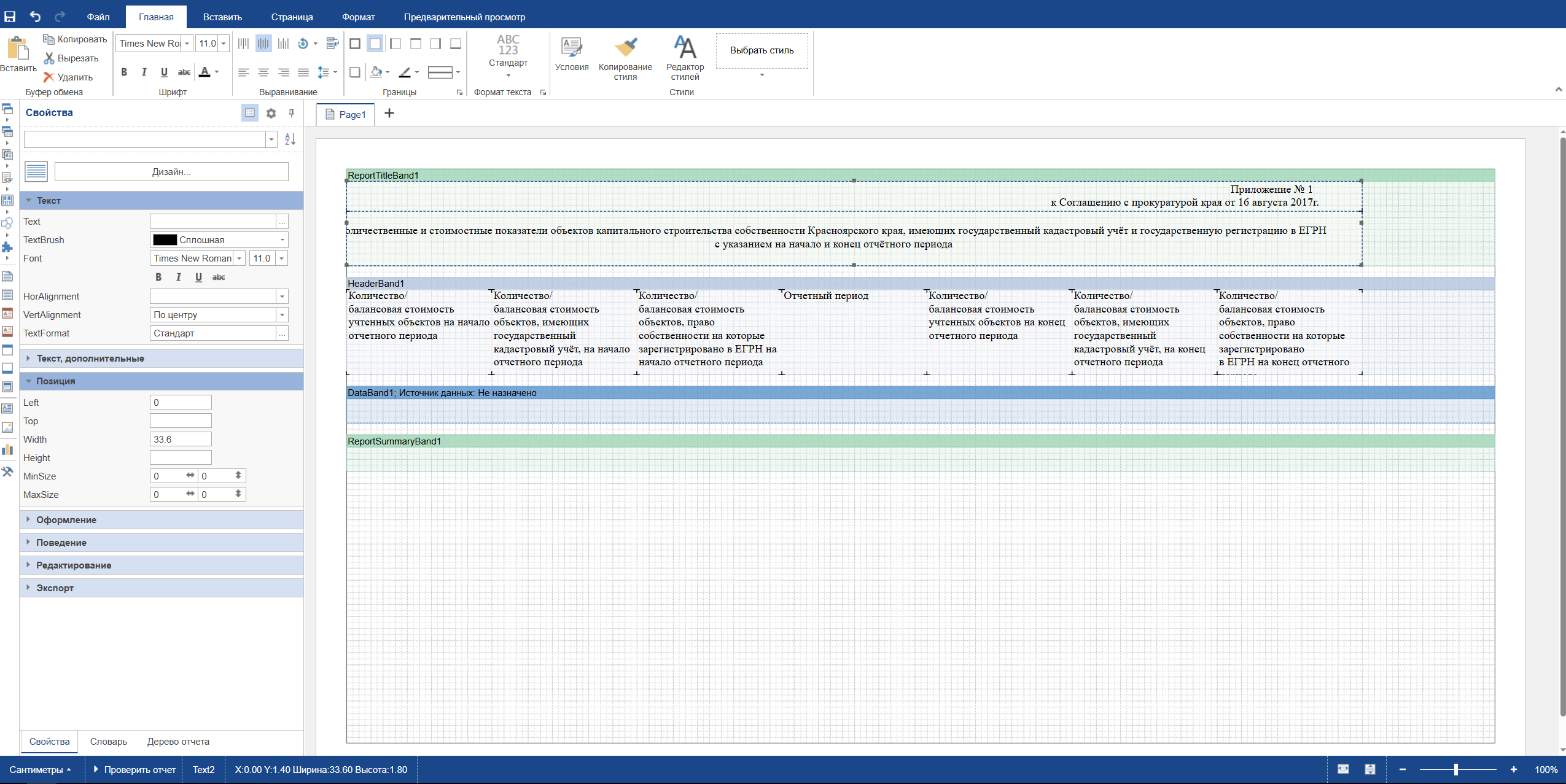Switch to Дерево отчета panel tab
Screen dimensions: 1566x784
point(178,742)
